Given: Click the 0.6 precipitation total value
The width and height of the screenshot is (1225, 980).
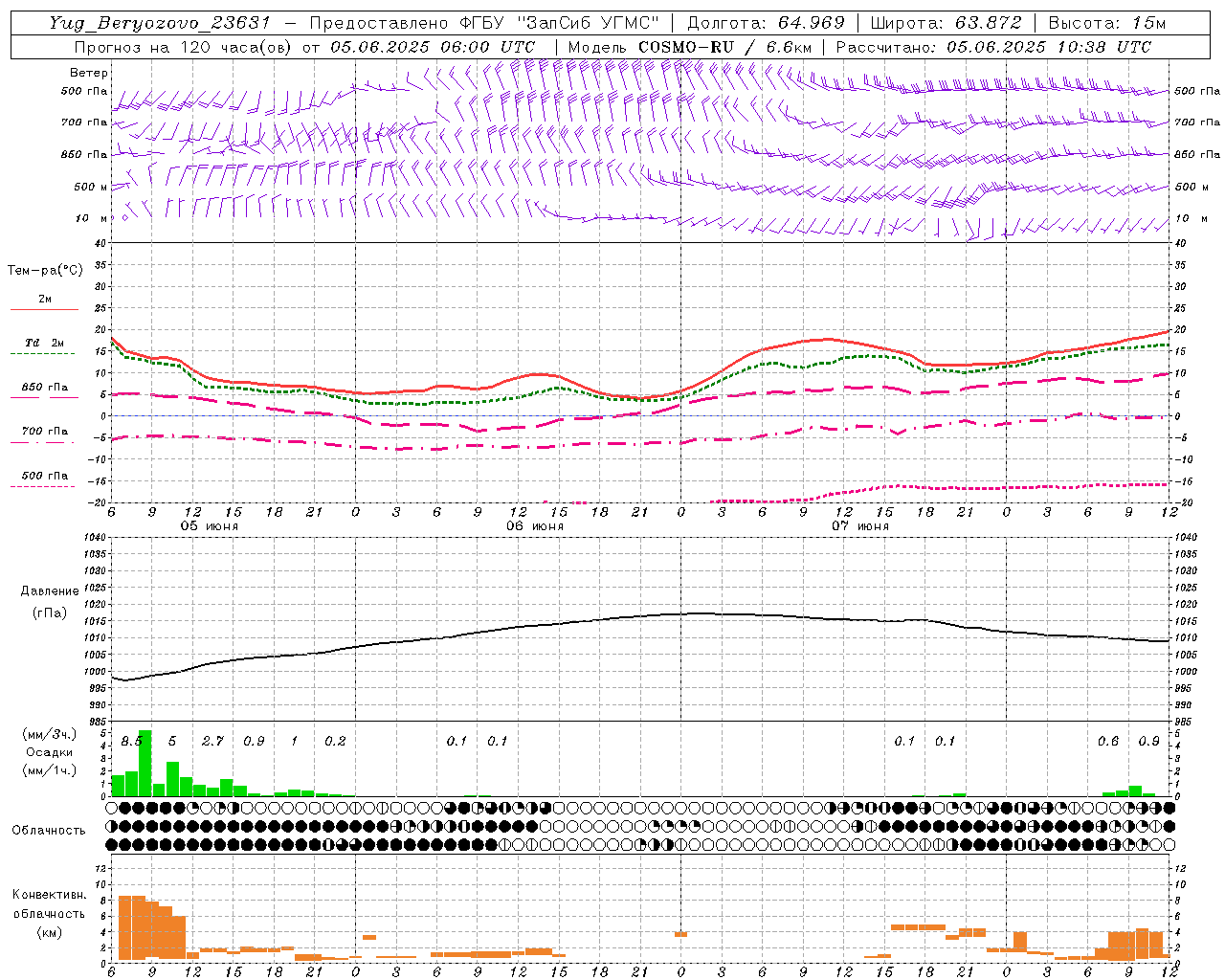Looking at the screenshot, I should 1108,742.
